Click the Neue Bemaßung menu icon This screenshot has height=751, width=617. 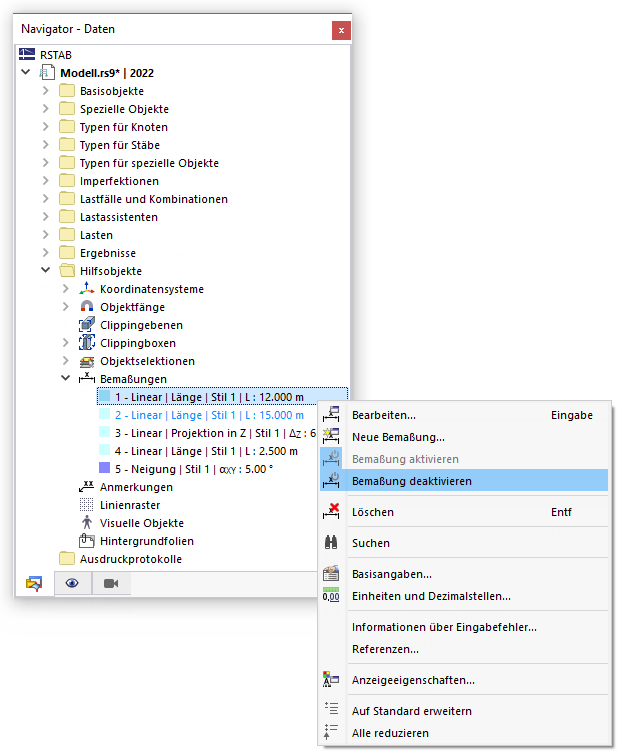pos(331,437)
